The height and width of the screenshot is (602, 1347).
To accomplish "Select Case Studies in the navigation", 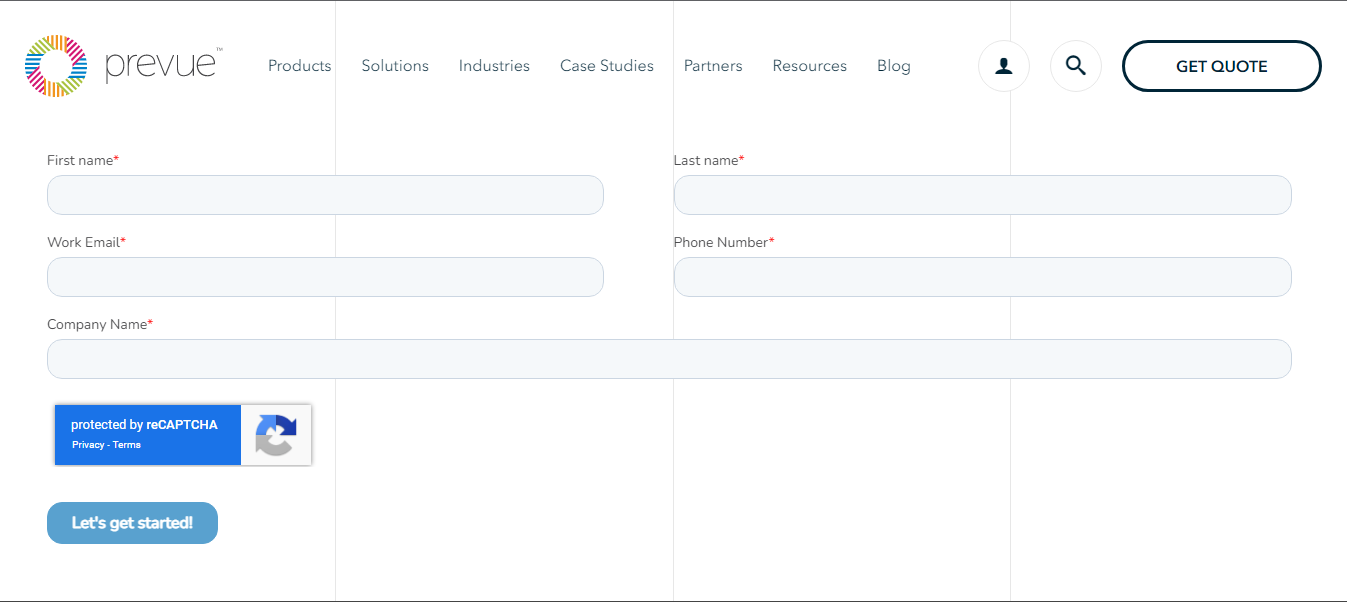I will pyautogui.click(x=606, y=65).
